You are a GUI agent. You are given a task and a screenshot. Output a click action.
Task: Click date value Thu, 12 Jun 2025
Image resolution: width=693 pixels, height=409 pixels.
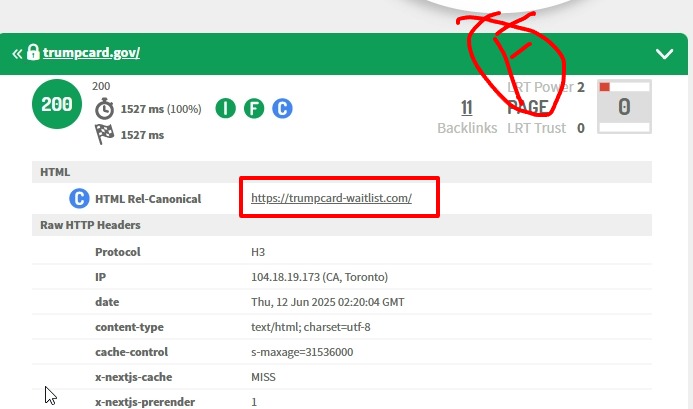[x=327, y=302]
